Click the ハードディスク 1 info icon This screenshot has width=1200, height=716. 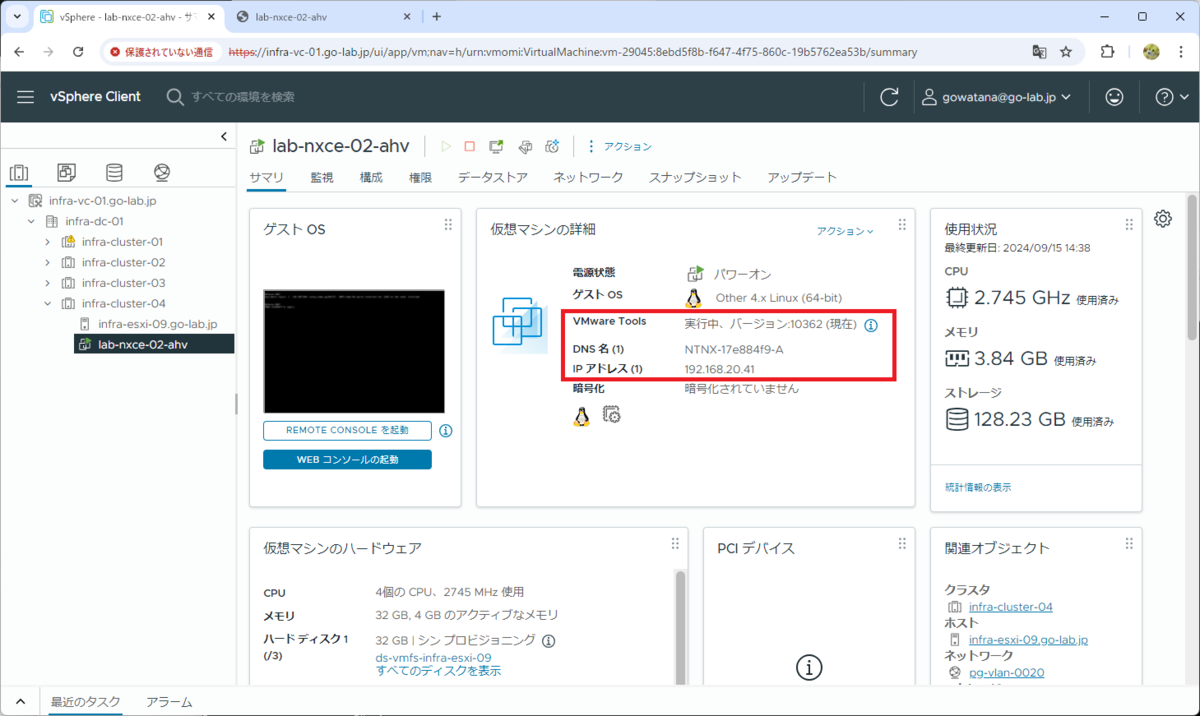tap(548, 641)
